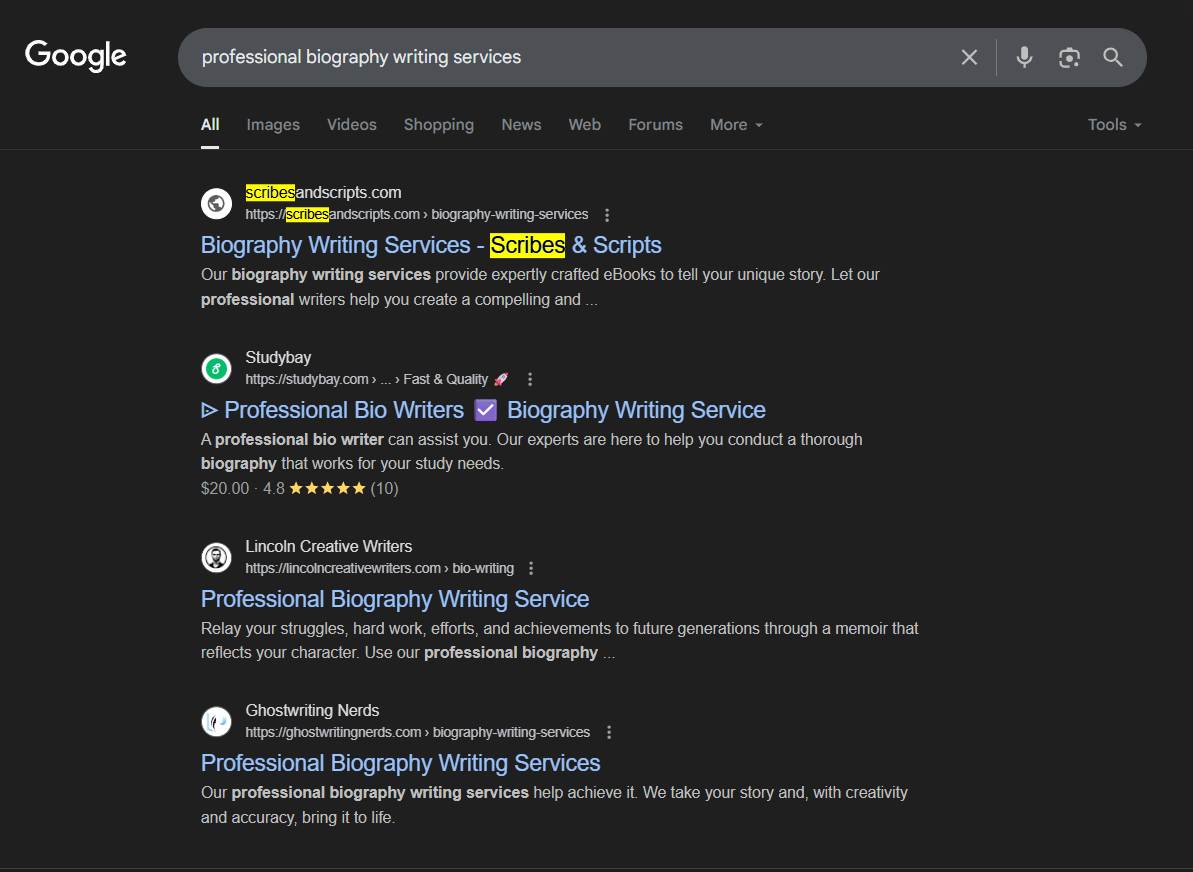
Task: Switch to the News tab
Action: [521, 124]
